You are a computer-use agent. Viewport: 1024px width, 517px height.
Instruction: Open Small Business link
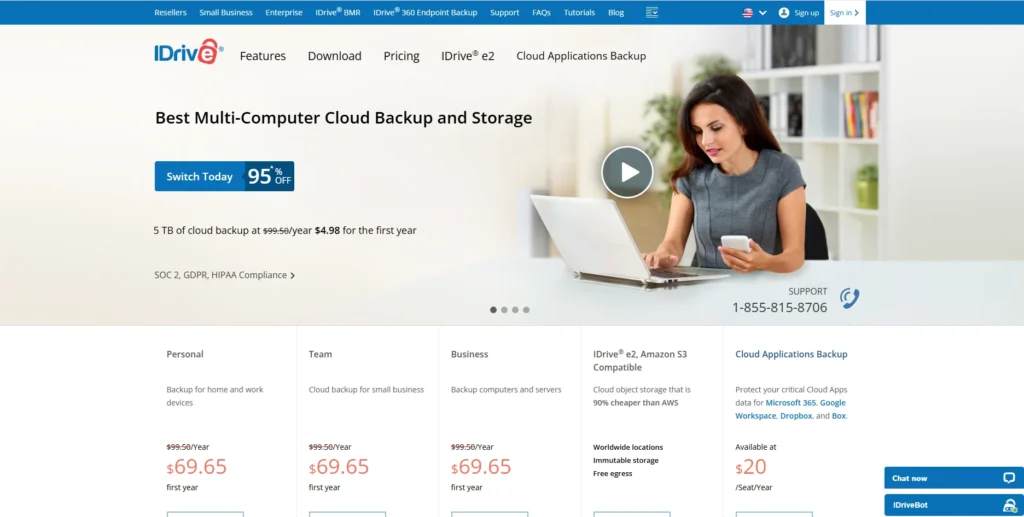coord(226,12)
